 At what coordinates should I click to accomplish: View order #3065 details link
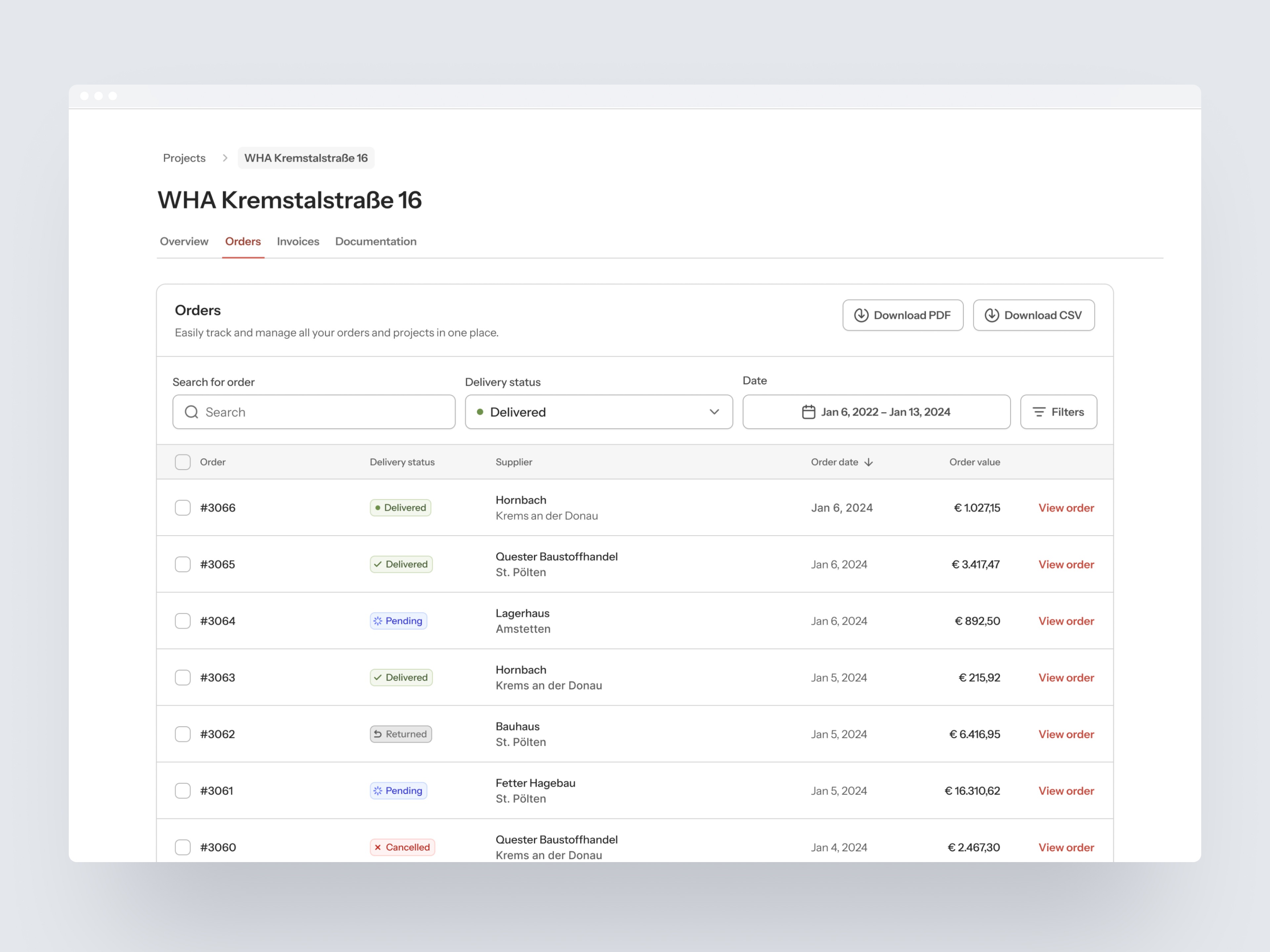click(1066, 564)
